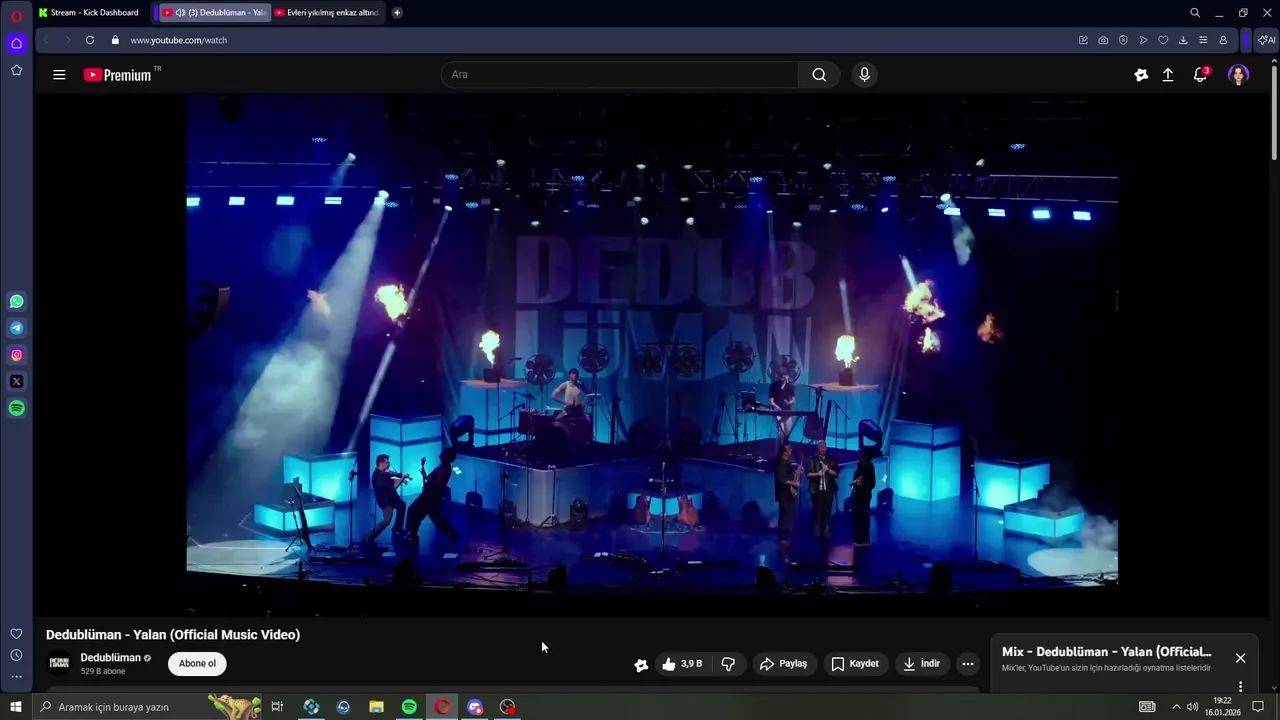The image size is (1280, 720).
Task: Open YouTube Premium perks star icon
Action: 1141,75
